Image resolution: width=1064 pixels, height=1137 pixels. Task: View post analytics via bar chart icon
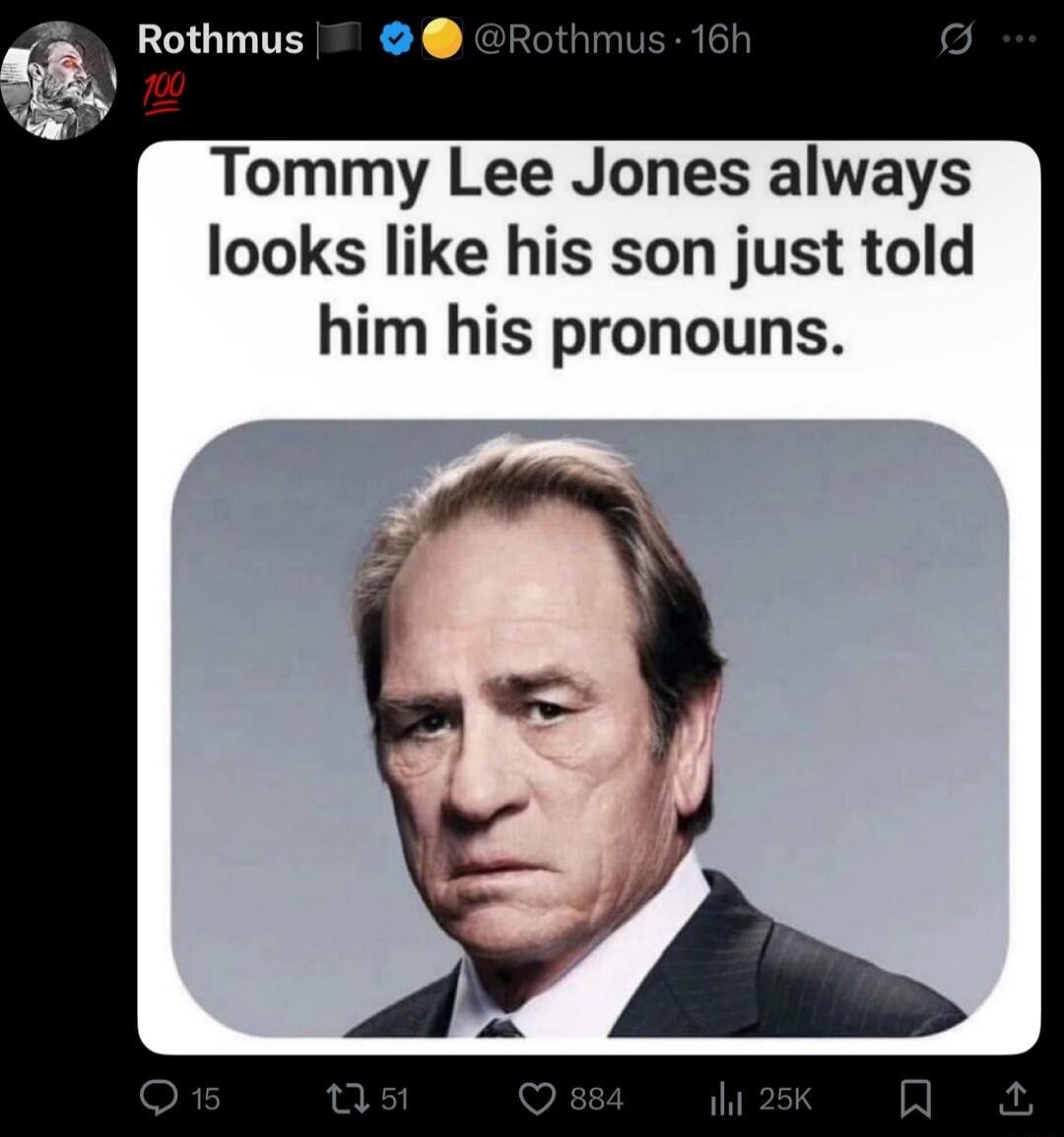(726, 1100)
